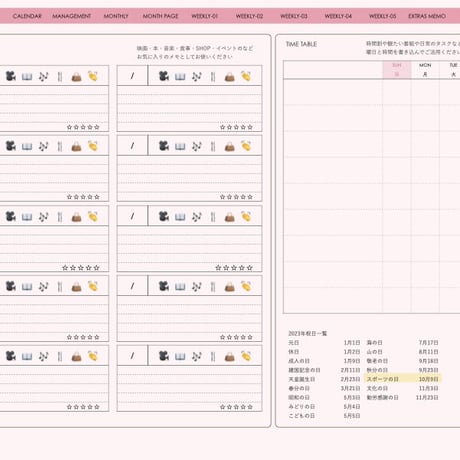Click the みどりの日 holiday entry
The image size is (460, 460).
302,407
